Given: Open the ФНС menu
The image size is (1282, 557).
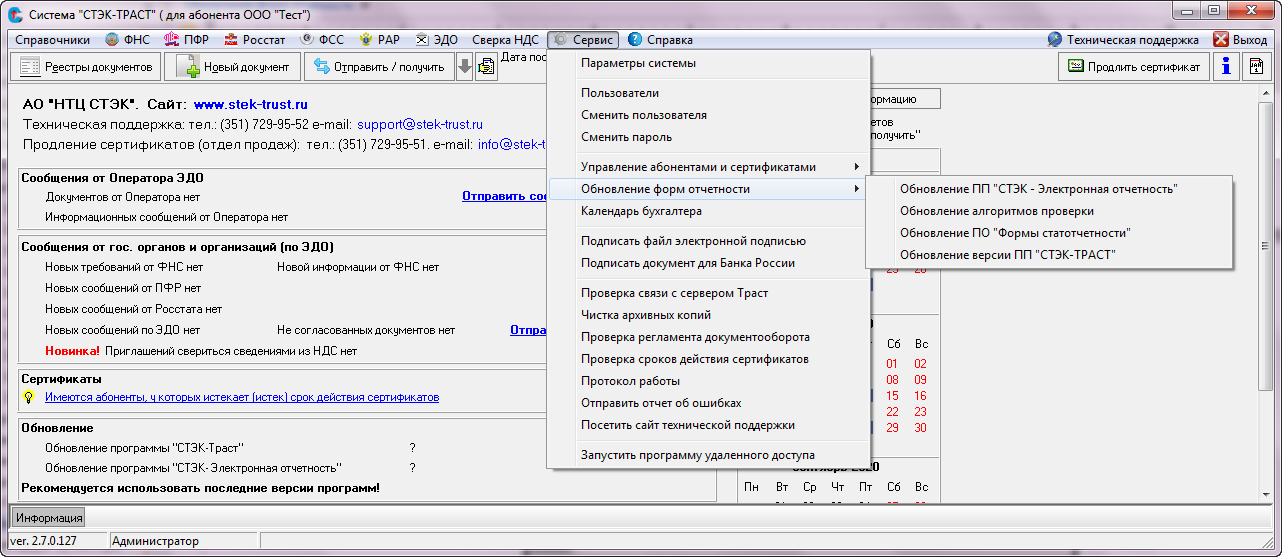Looking at the screenshot, I should [126, 40].
